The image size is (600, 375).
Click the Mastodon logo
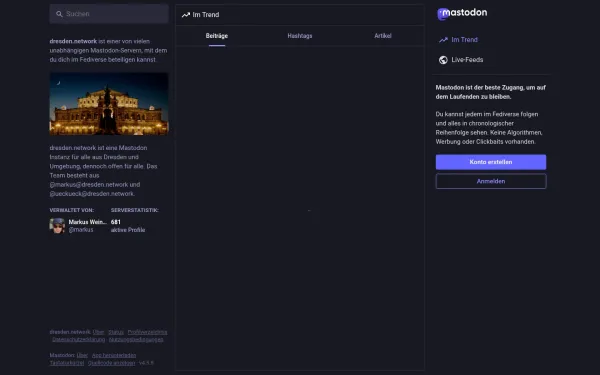(x=462, y=13)
